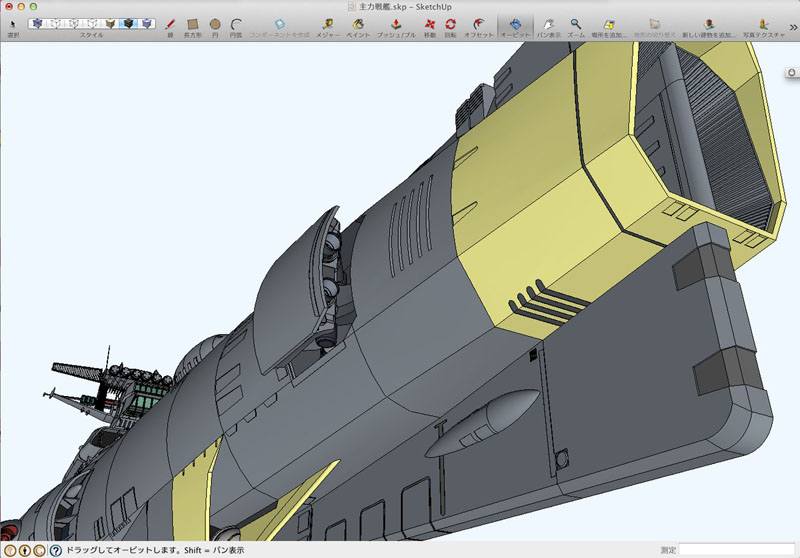Enable the shaded-with-textures face style
Viewport: 800px width, 558px height.
[129, 23]
